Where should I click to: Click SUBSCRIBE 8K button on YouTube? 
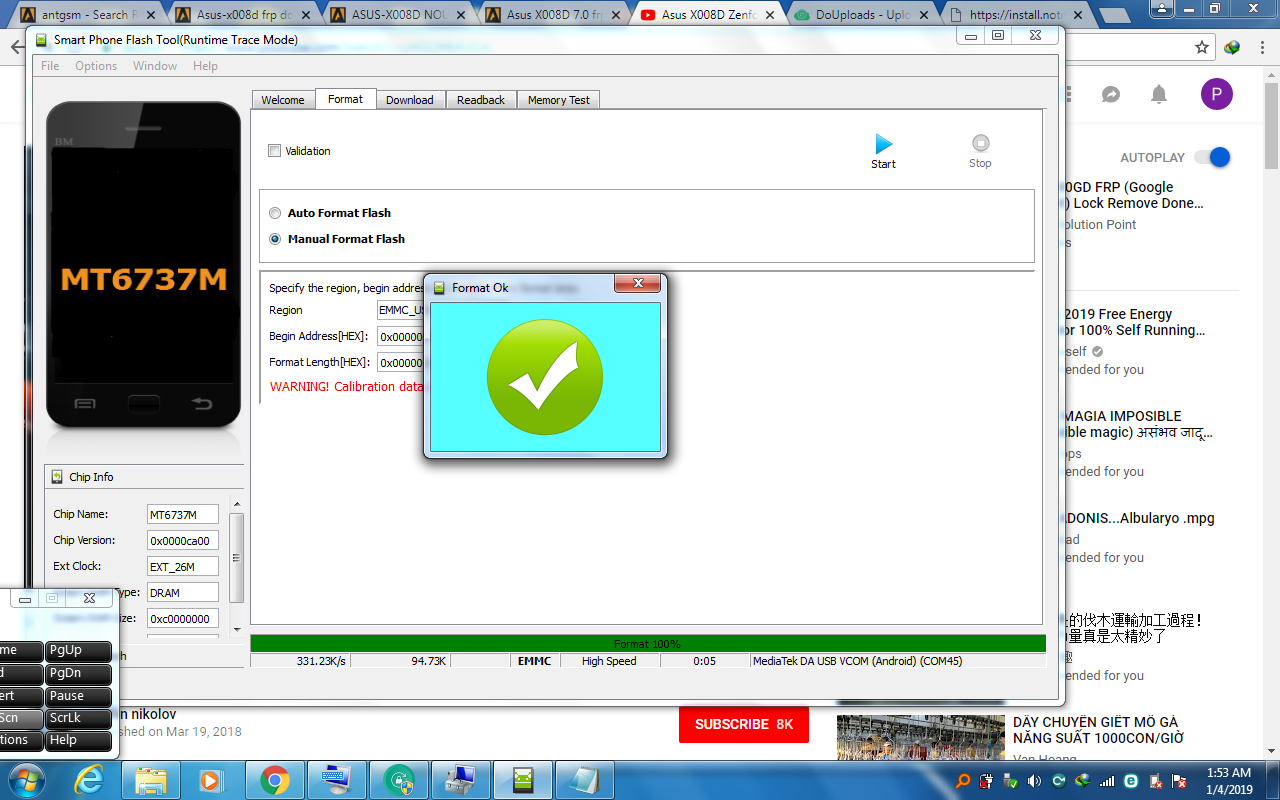tap(745, 724)
